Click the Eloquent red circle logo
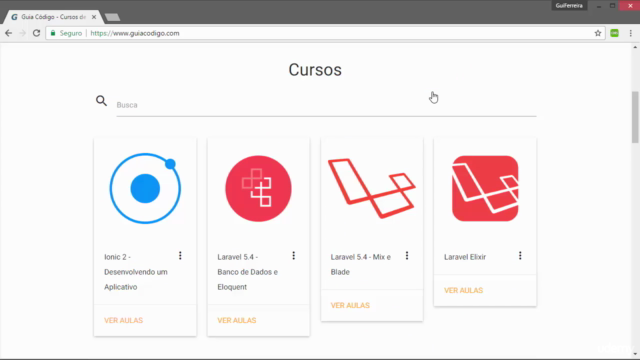This screenshot has width=640, height=360. 258,189
